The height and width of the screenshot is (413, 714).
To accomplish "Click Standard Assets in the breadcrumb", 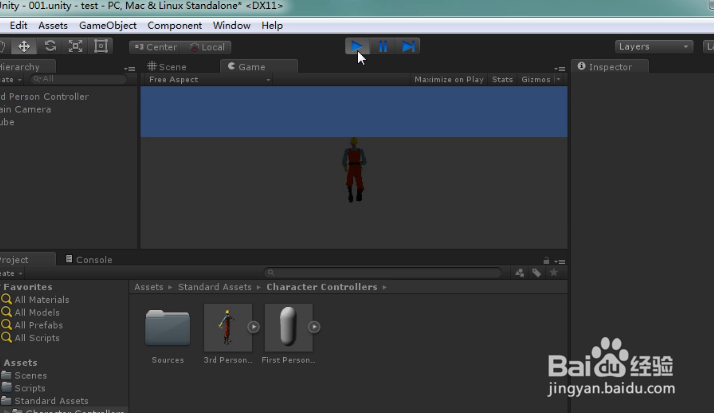I will pyautogui.click(x=214, y=287).
